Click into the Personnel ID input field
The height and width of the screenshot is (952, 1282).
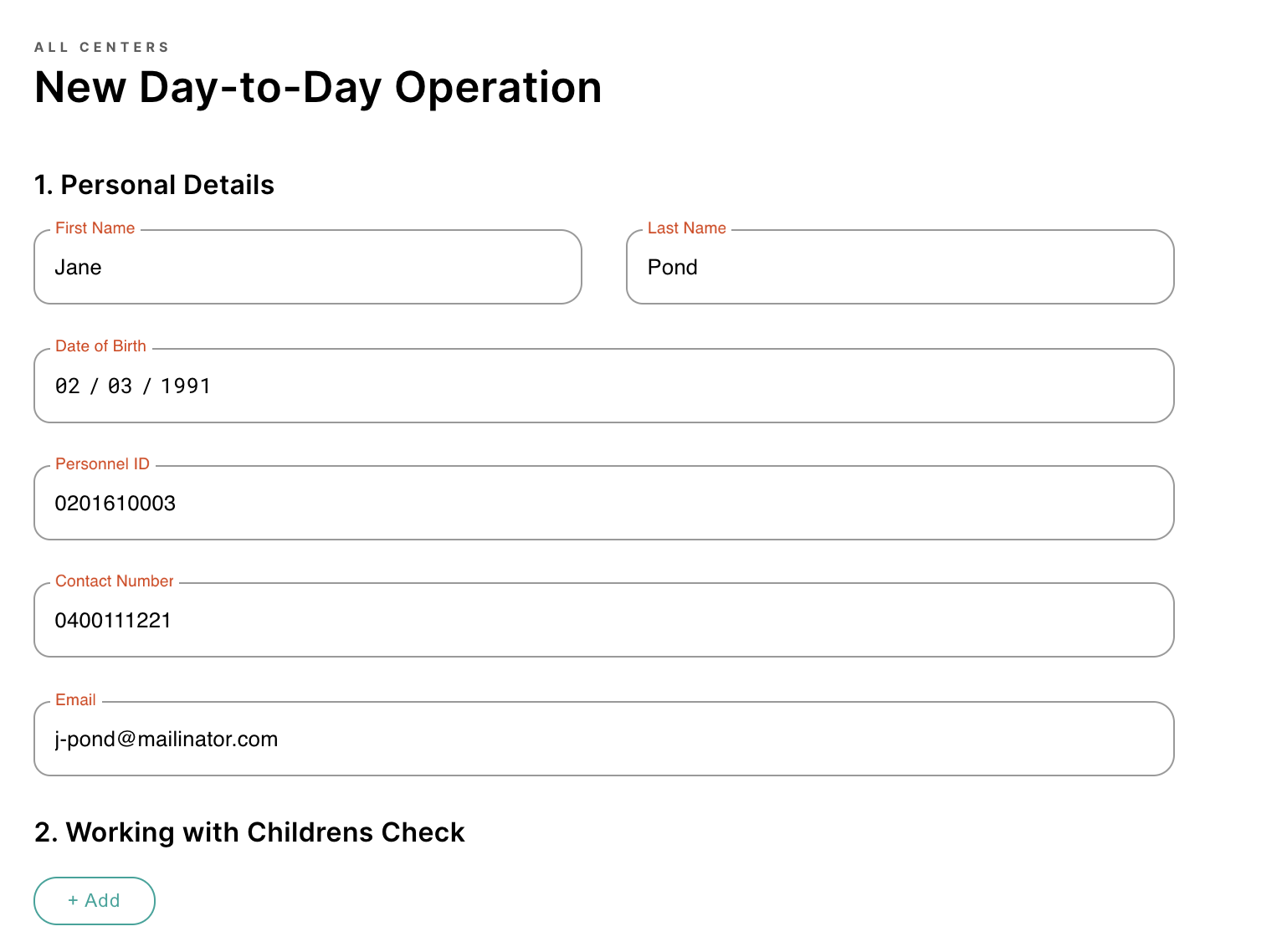603,504
